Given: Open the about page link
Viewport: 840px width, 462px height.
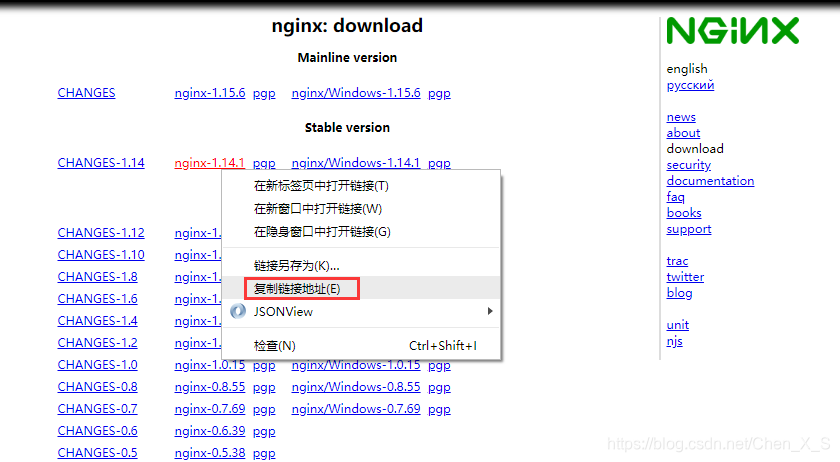Looking at the screenshot, I should coord(683,133).
